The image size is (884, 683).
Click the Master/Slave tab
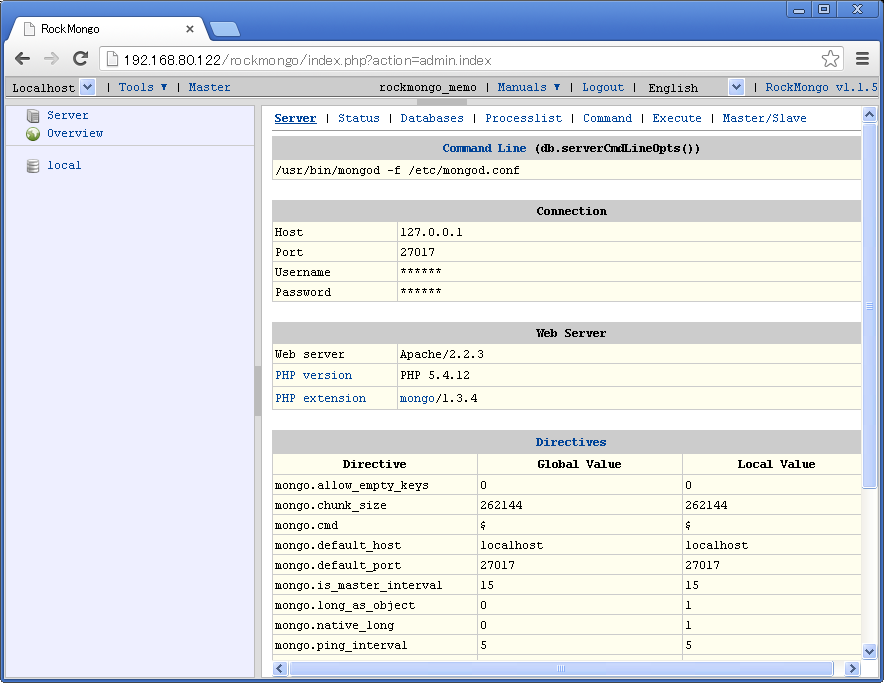[764, 118]
